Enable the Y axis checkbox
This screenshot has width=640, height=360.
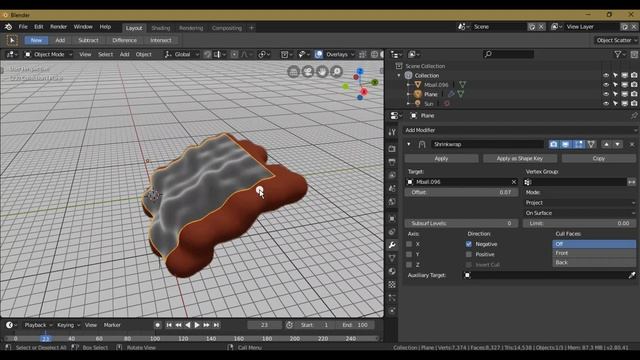point(409,254)
